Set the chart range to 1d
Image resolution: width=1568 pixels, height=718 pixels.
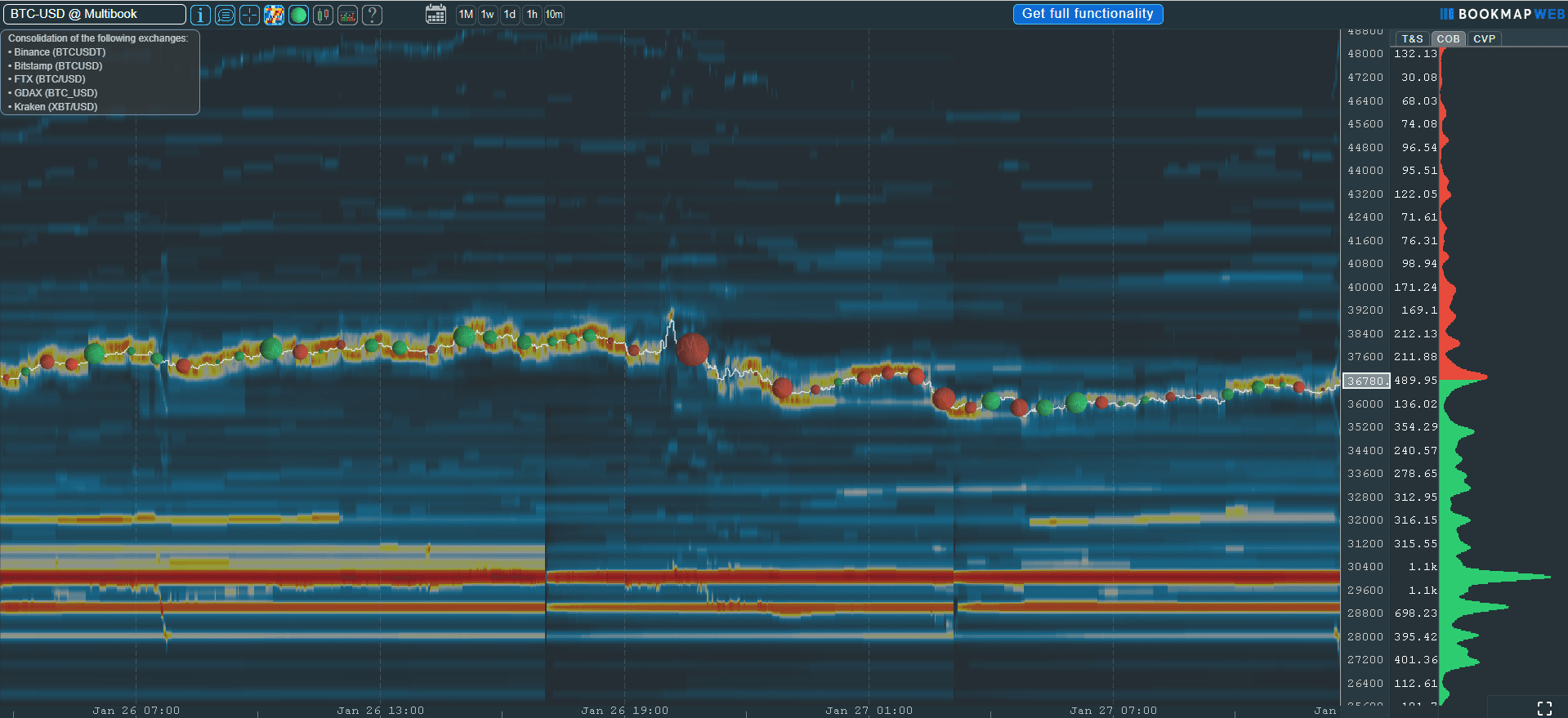(x=510, y=15)
